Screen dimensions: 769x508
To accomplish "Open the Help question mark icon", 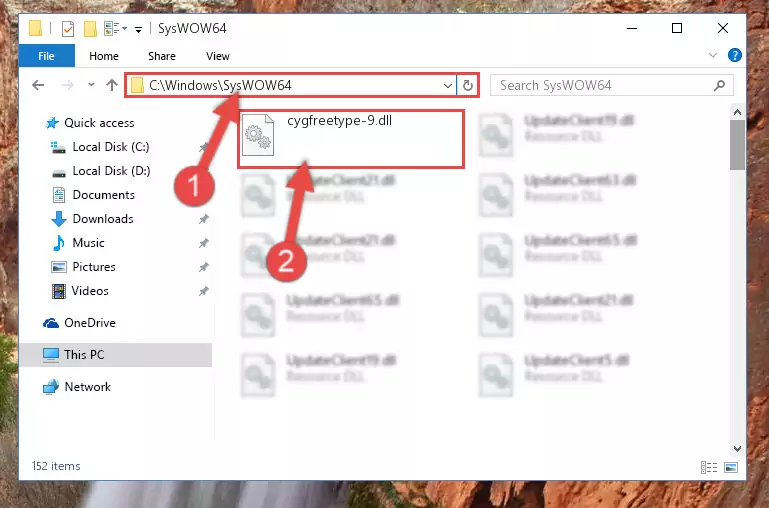I will coord(735,55).
